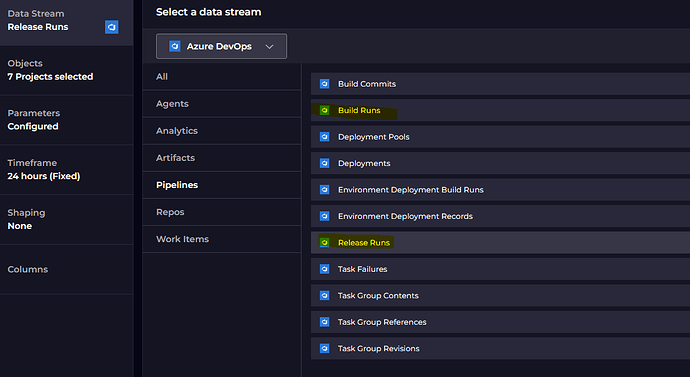Go to the Work Items category
Image resolution: width=690 pixels, height=377 pixels.
pyautogui.click(x=222, y=239)
